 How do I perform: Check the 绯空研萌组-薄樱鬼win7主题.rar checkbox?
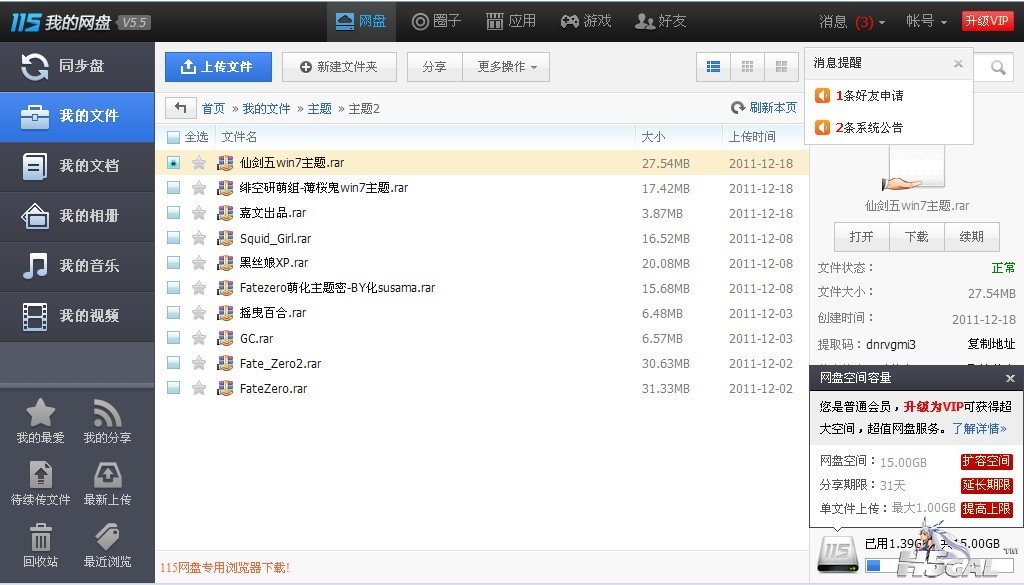coord(173,188)
